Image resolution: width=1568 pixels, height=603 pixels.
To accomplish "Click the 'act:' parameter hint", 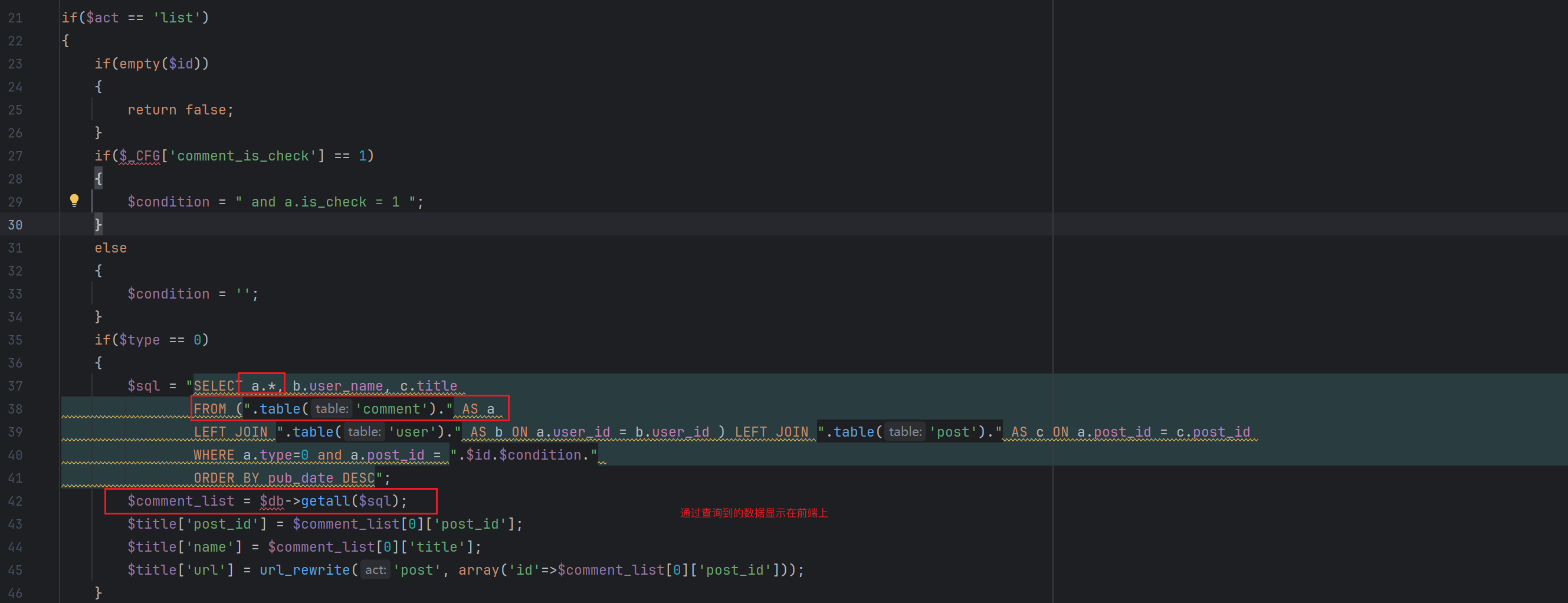I will pyautogui.click(x=376, y=570).
